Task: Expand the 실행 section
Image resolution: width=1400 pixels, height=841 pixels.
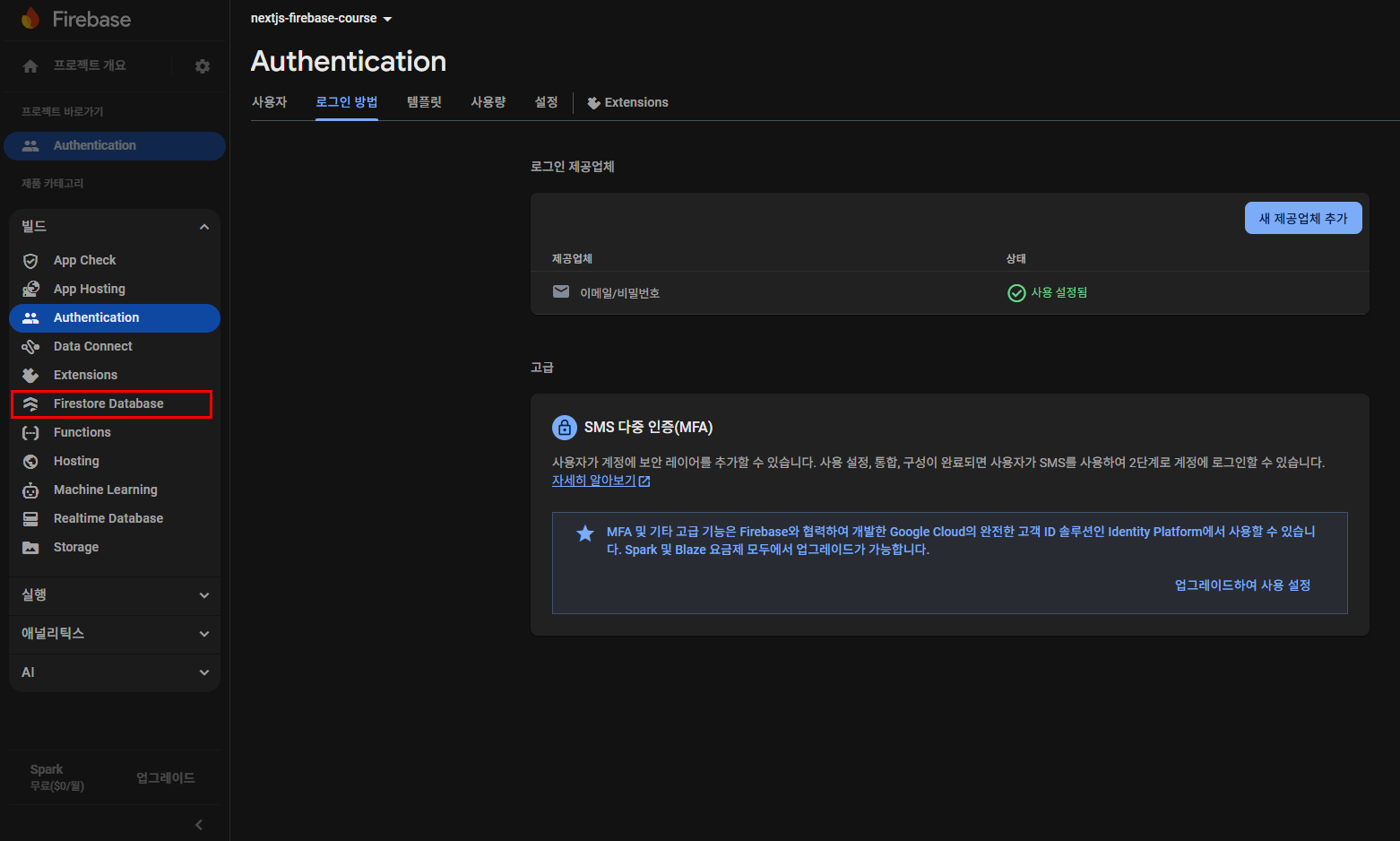Action: (204, 595)
